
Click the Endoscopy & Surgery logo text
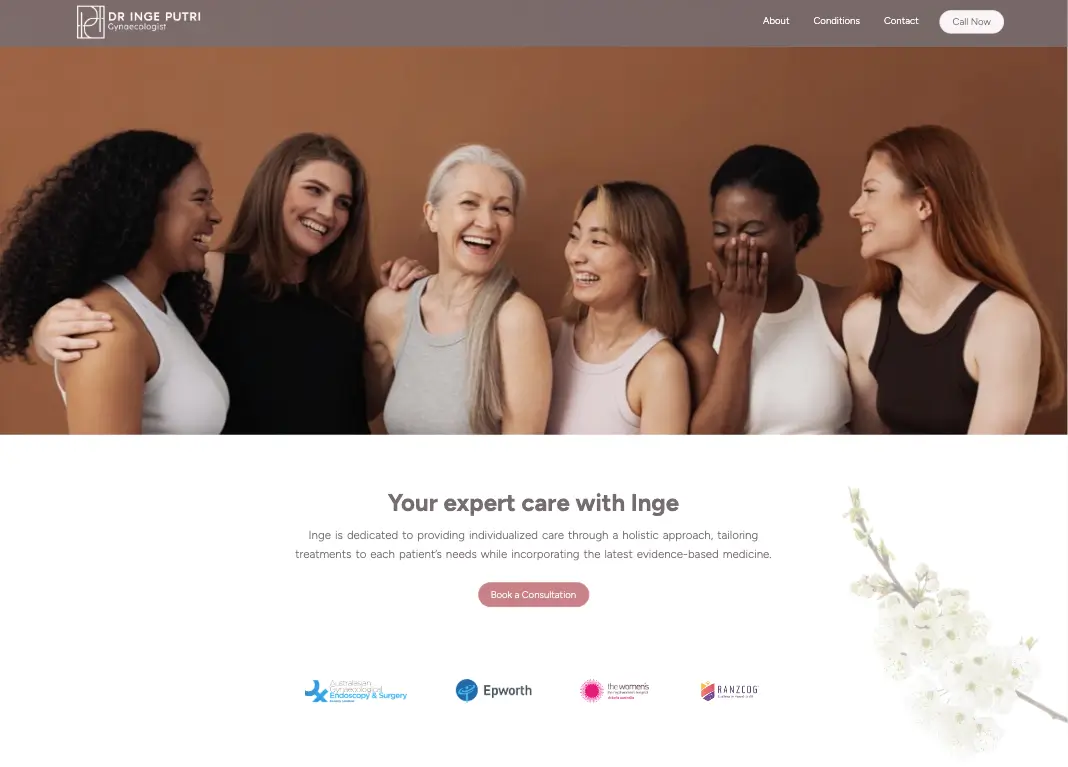coord(368,695)
